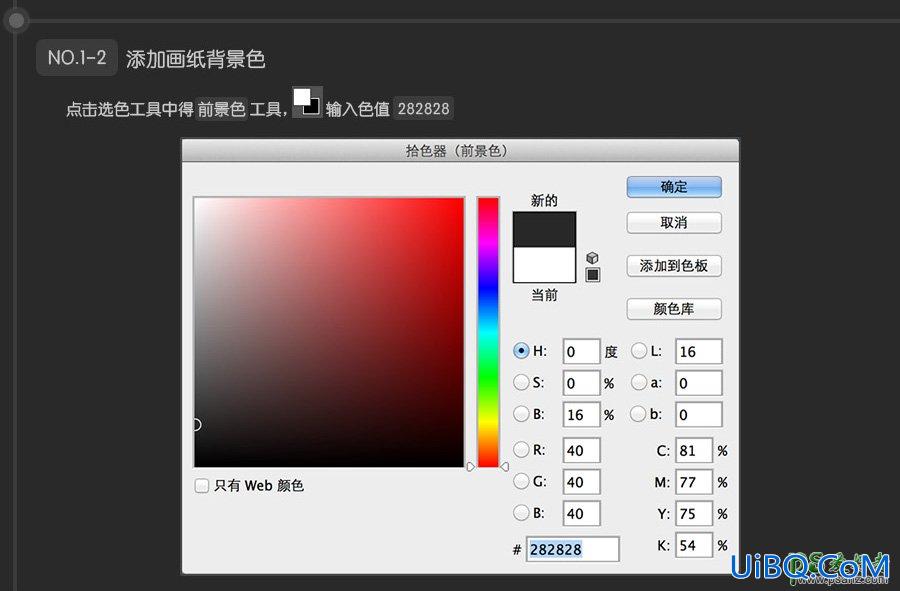
Task: Click the foreground/background color tool icon
Action: pyautogui.click(x=308, y=102)
